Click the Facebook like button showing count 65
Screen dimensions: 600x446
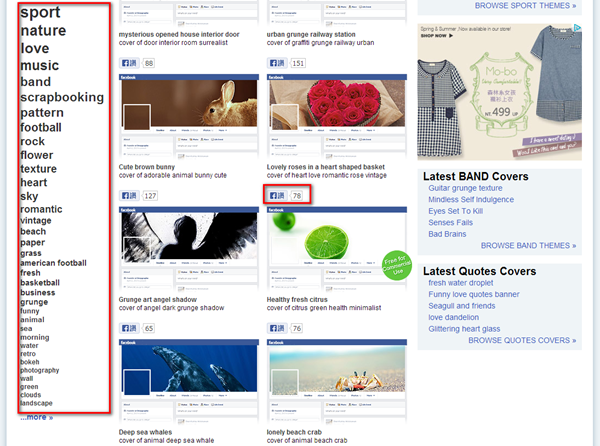coord(129,328)
